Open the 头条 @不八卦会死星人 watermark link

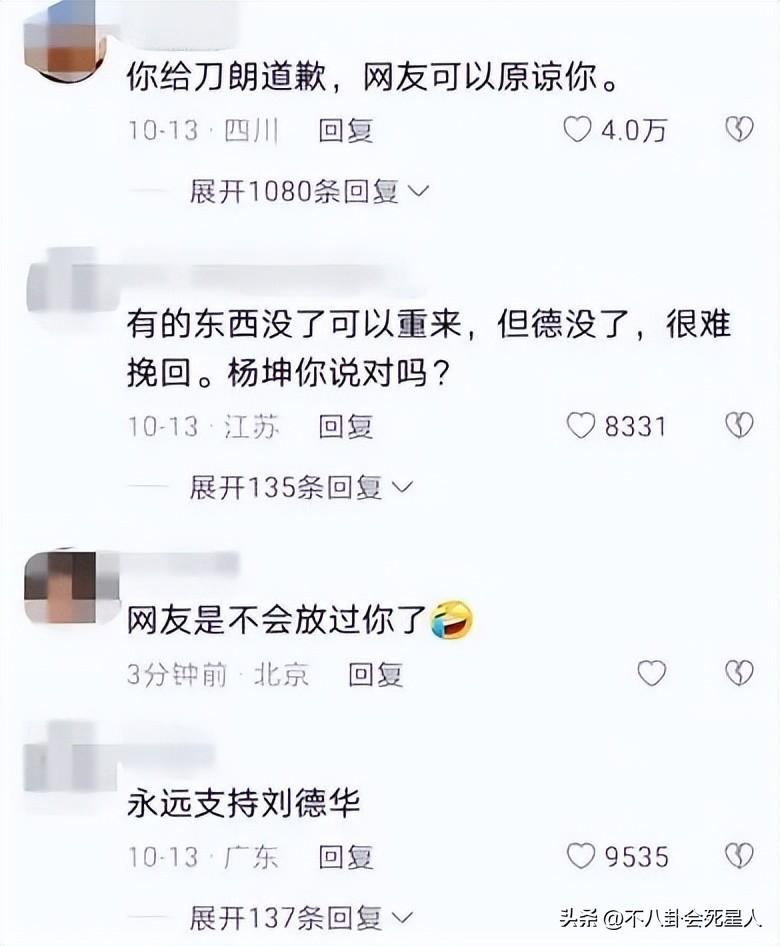tap(661, 918)
